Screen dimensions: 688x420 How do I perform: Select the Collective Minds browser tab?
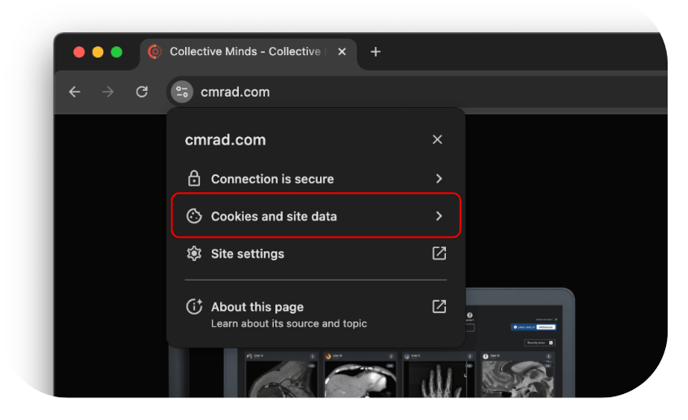[248, 52]
